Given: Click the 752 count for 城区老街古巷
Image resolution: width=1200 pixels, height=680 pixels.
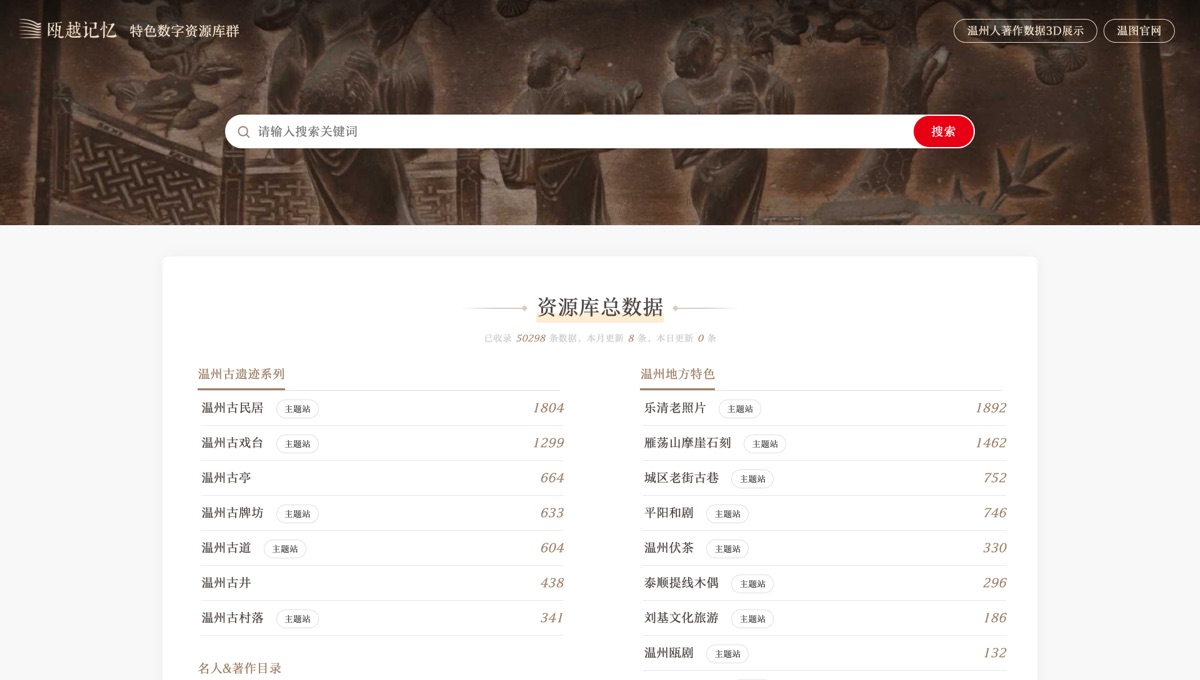Looking at the screenshot, I should [x=995, y=478].
